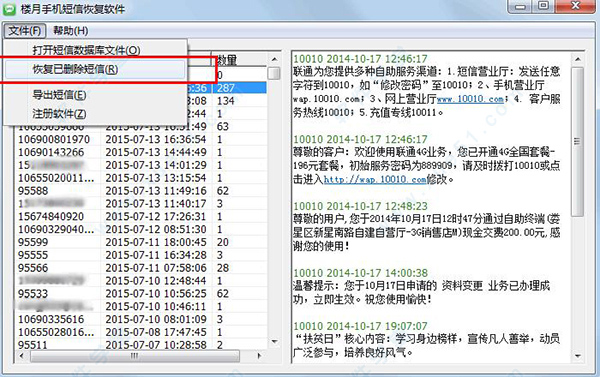Click message header 10010 2014-10-17 12:48:23
The width and height of the screenshot is (600, 377).
(x=360, y=206)
